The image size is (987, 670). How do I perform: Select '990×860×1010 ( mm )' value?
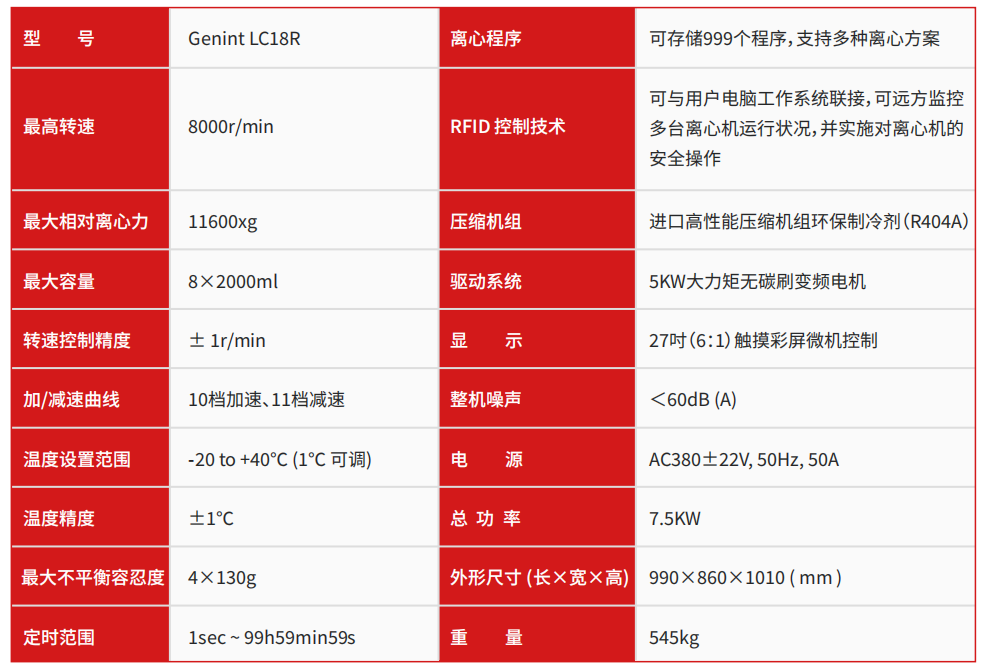[745, 577]
